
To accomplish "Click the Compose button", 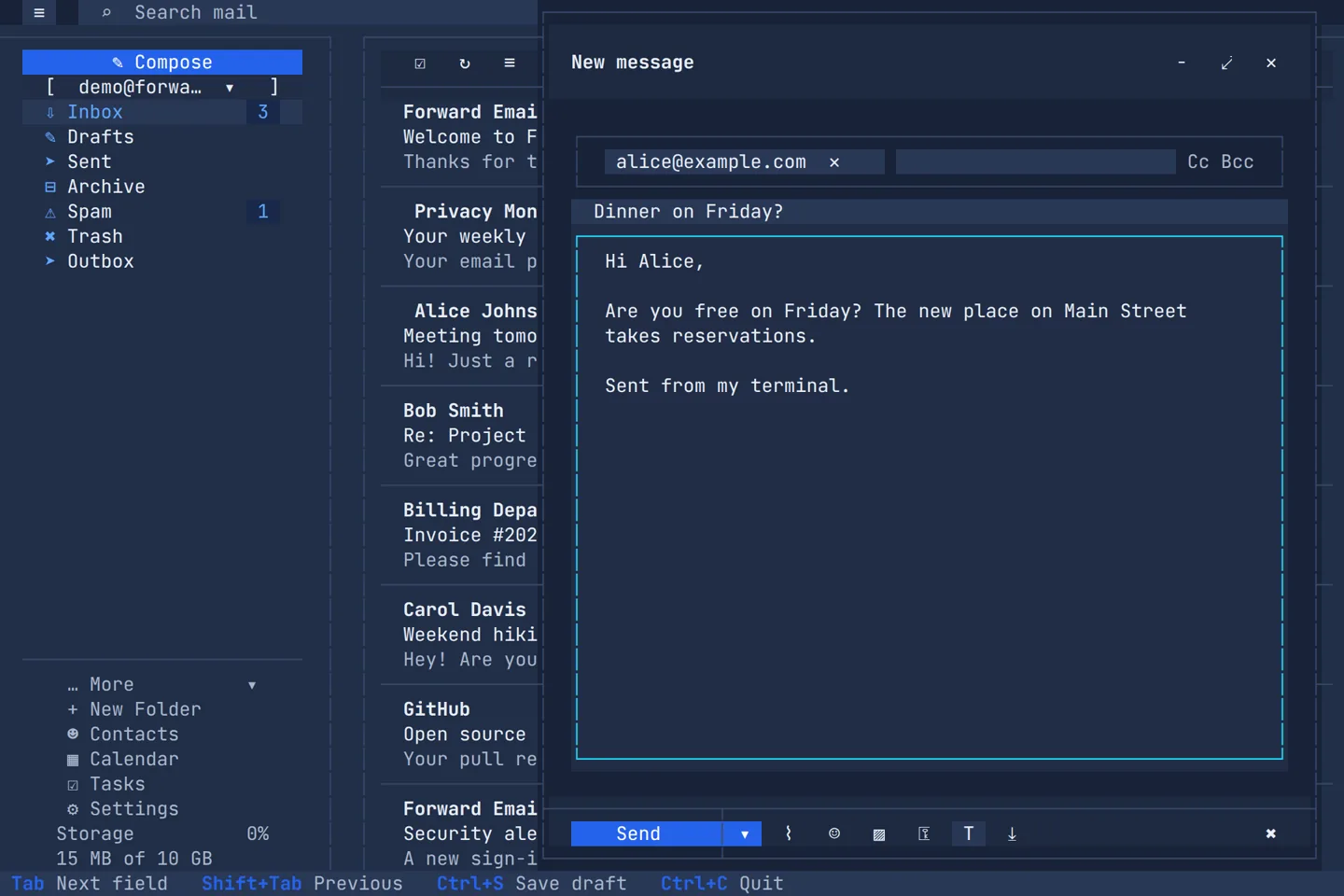I will tap(162, 62).
